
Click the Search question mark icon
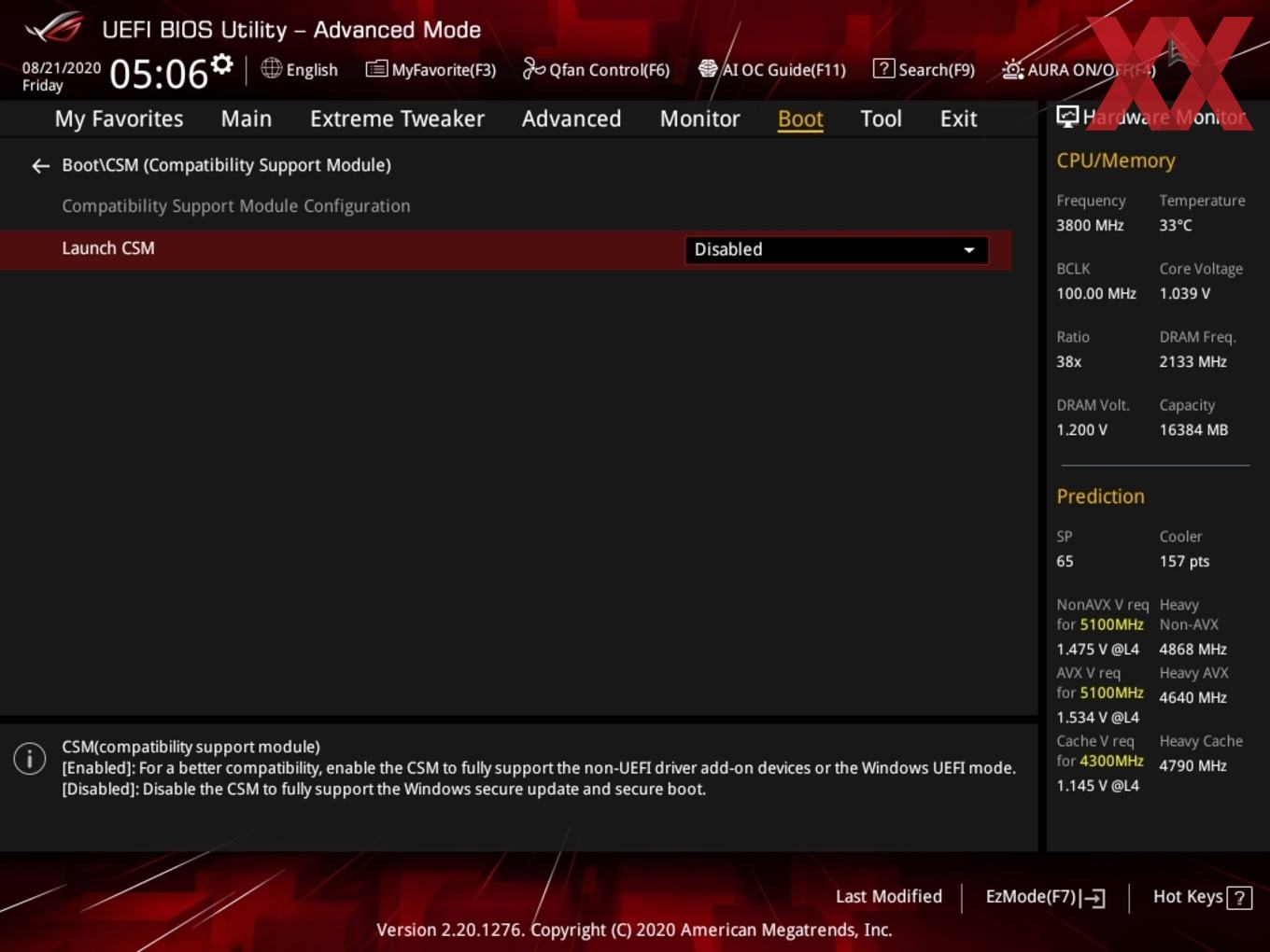click(x=882, y=68)
